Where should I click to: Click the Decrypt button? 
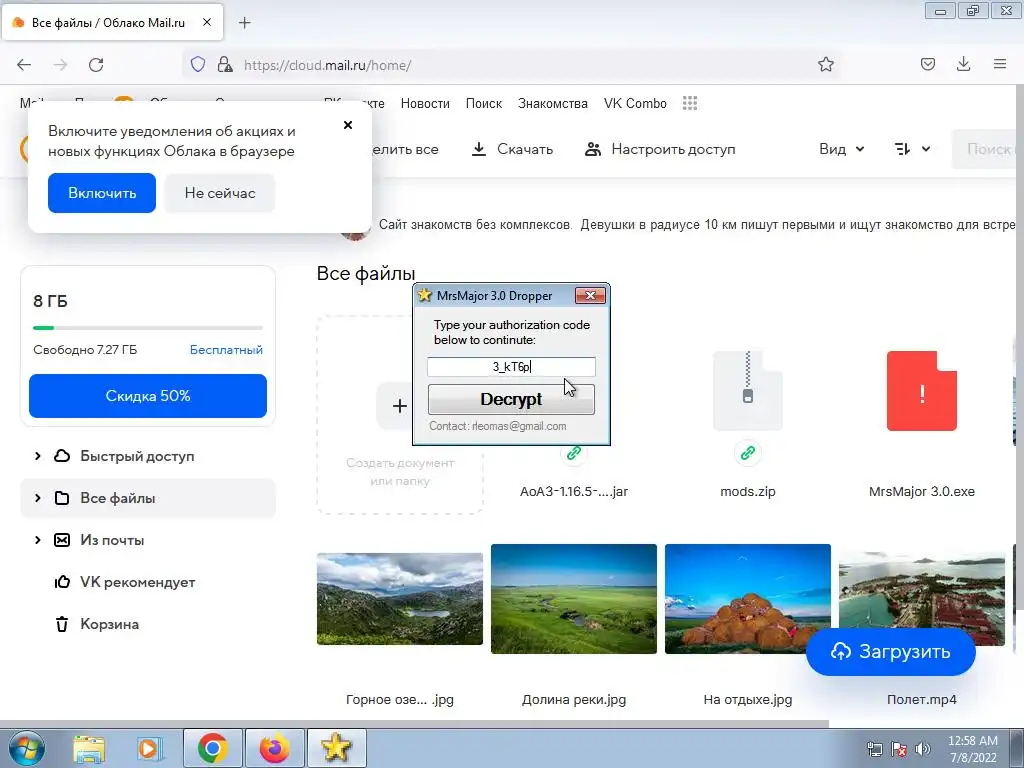coord(511,399)
